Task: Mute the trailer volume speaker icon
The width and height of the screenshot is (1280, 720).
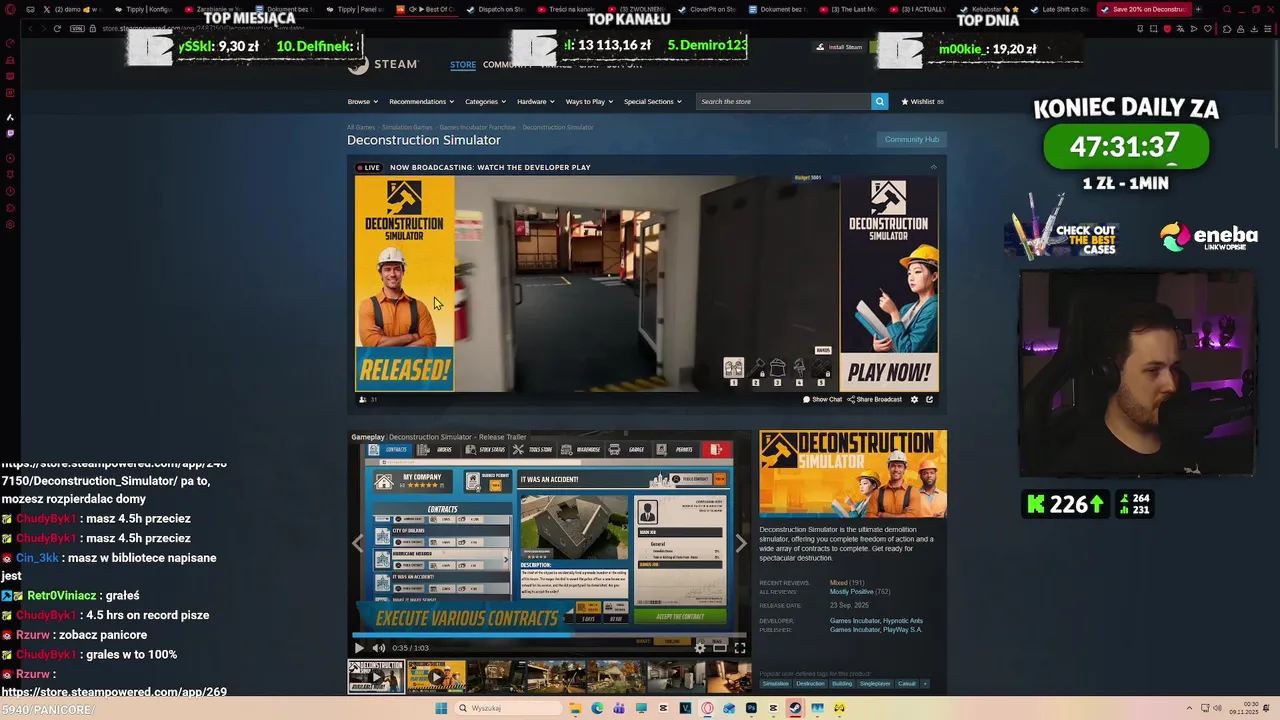Action: point(378,648)
